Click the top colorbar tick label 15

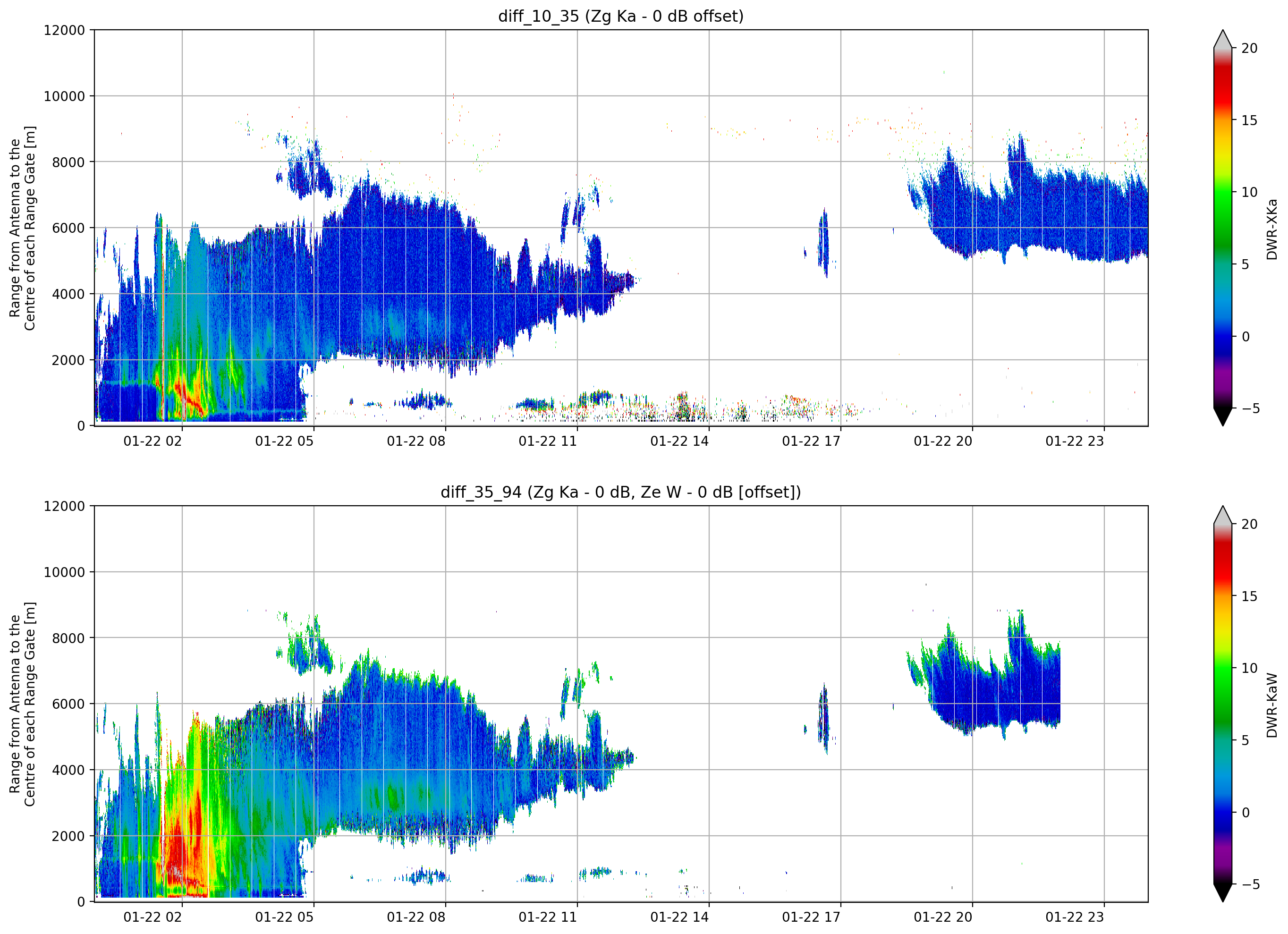click(1249, 120)
